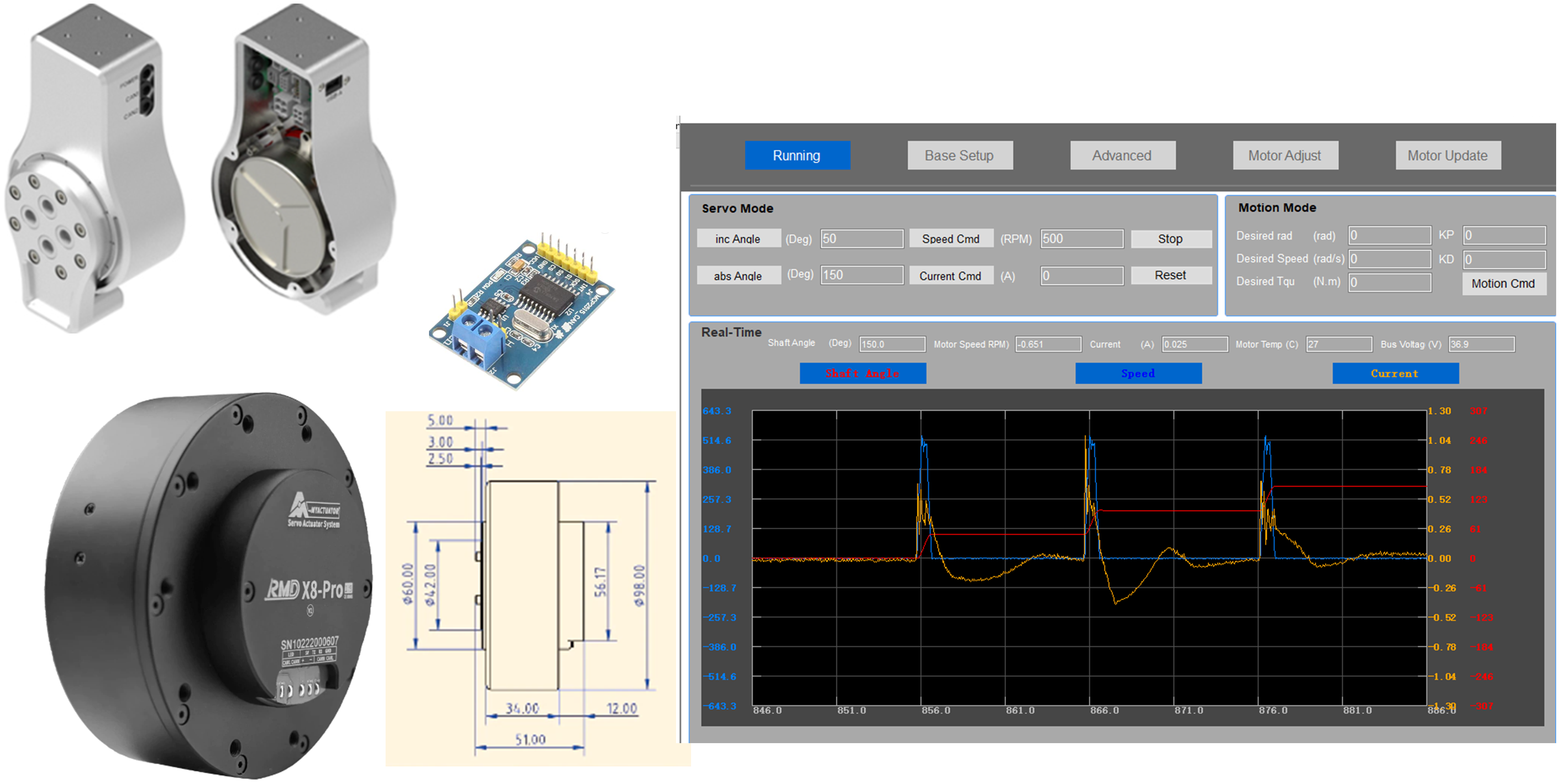Image resolution: width=1568 pixels, height=783 pixels.
Task: Send the Current Cmd command
Action: pos(951,276)
